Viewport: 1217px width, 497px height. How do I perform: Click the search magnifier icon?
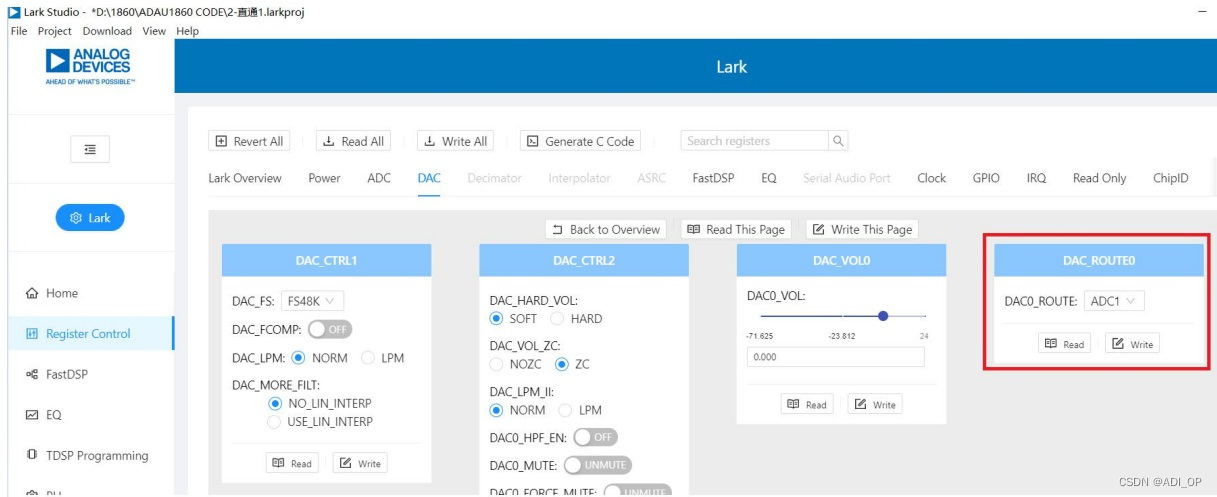point(839,141)
